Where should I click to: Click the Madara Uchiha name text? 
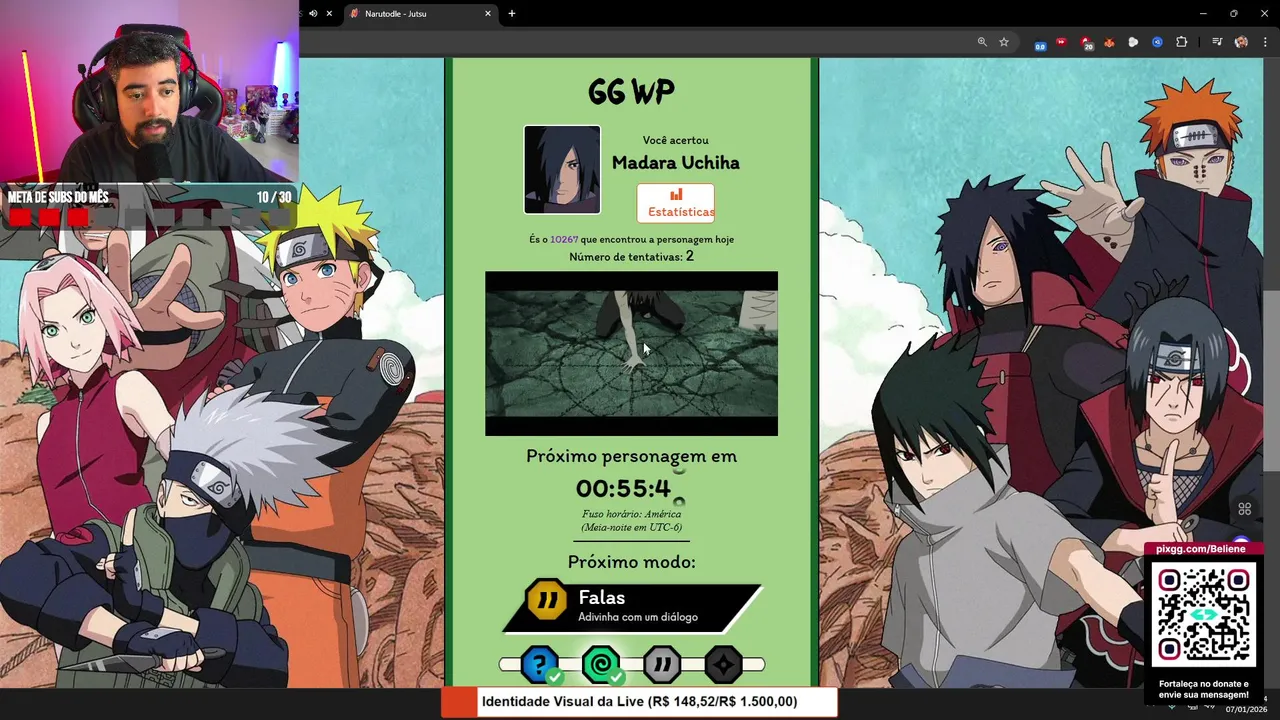tap(676, 163)
